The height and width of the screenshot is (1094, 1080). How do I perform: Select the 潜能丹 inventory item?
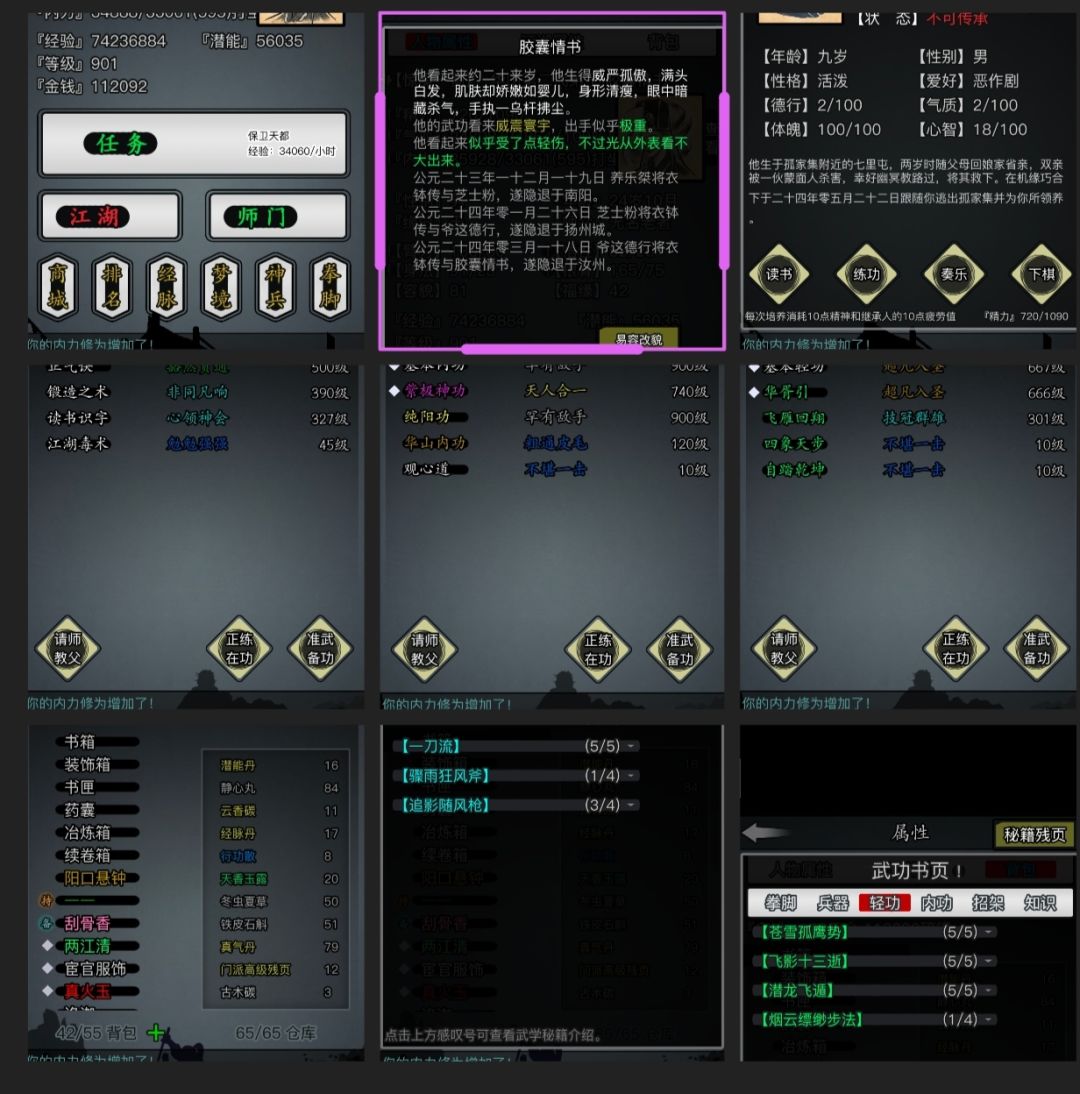pyautogui.click(x=279, y=765)
